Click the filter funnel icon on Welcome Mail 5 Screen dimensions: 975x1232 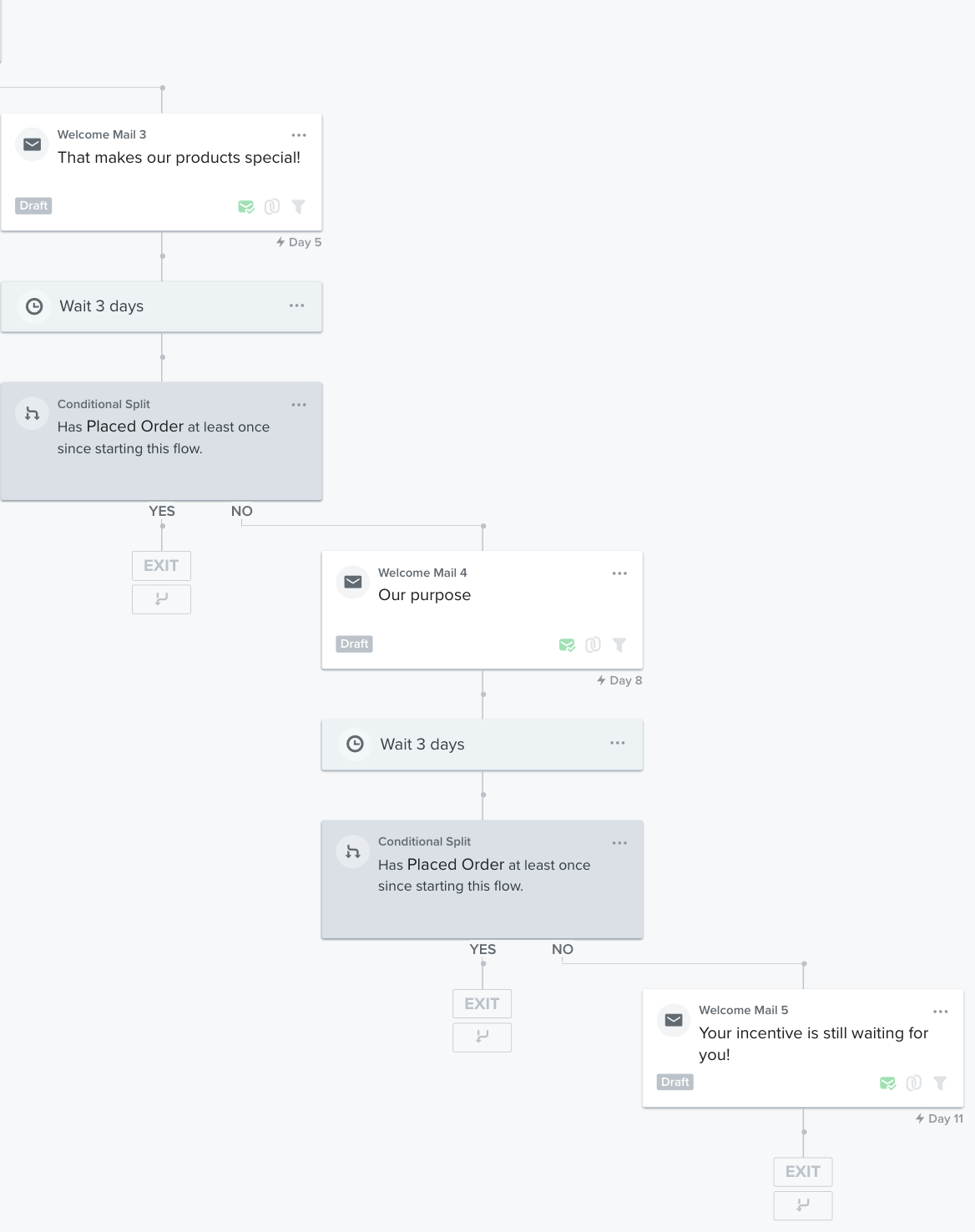(x=940, y=1083)
